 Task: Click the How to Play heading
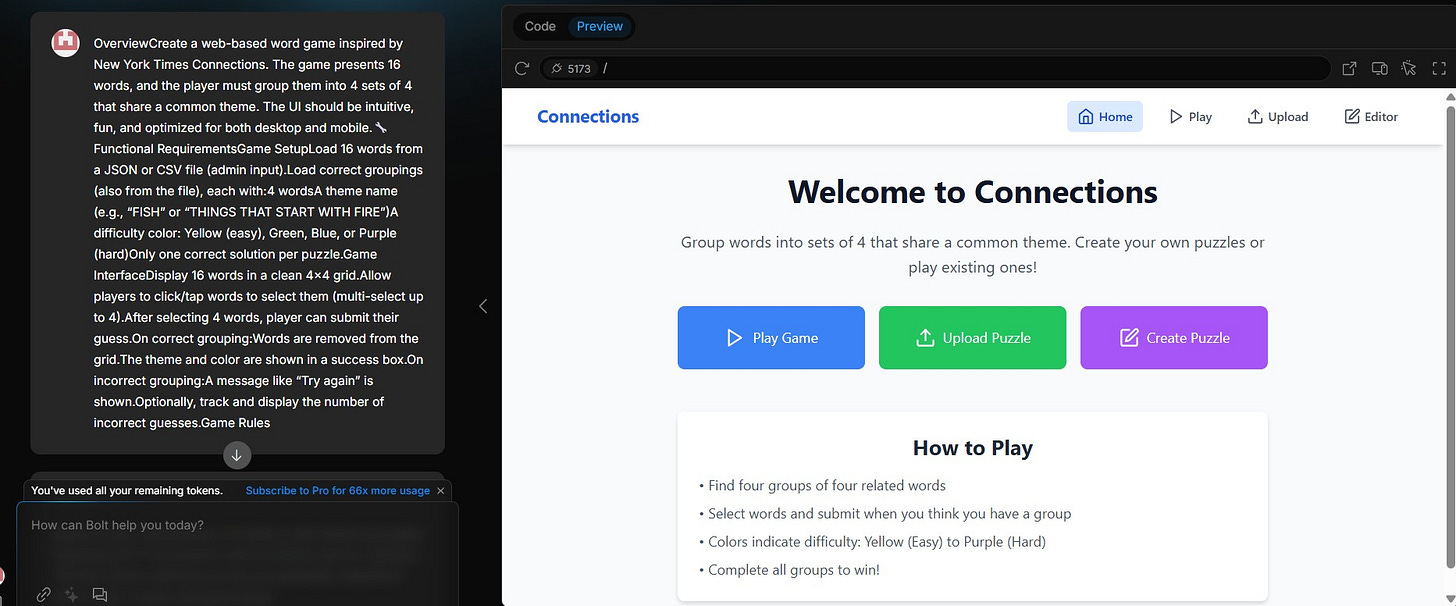[x=973, y=448]
